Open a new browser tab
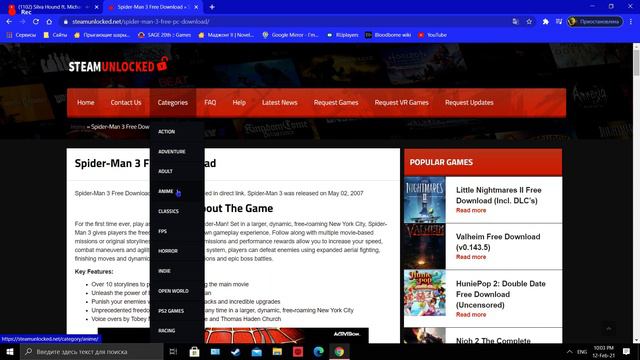Image resolution: width=640 pixels, height=360 pixels. click(x=212, y=7)
